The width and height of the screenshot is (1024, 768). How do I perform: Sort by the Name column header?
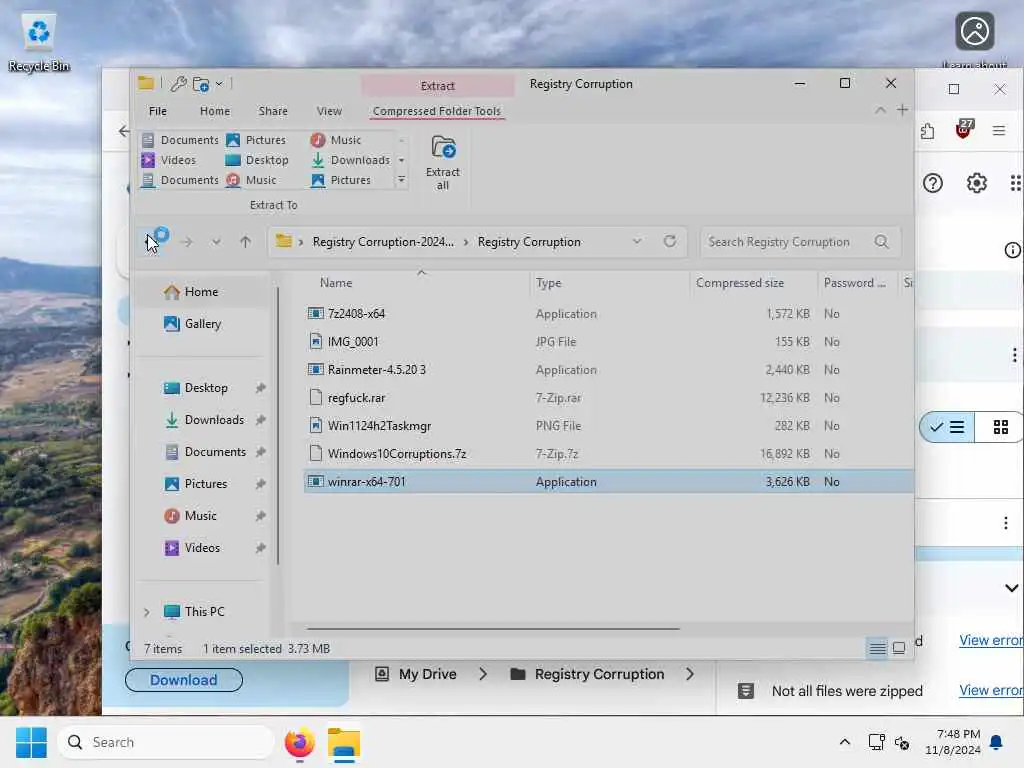(x=336, y=283)
